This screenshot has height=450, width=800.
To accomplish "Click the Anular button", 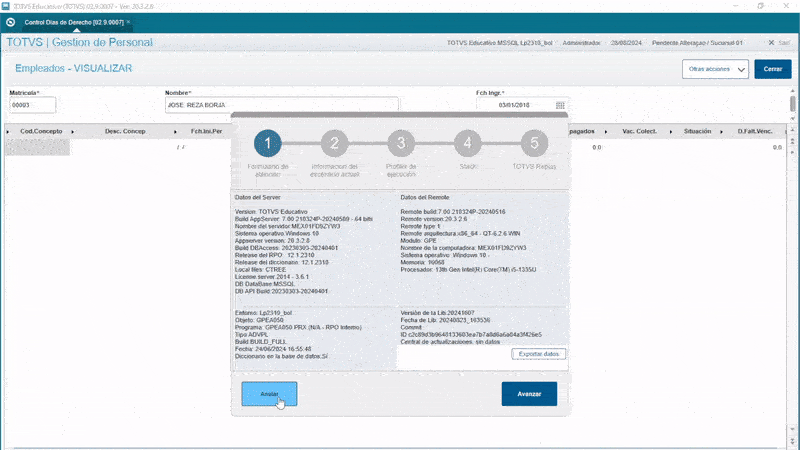I will click(x=269, y=394).
